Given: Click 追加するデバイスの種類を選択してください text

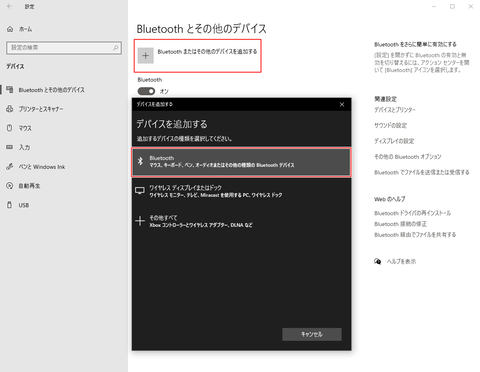Looking at the screenshot, I should click(x=184, y=139).
